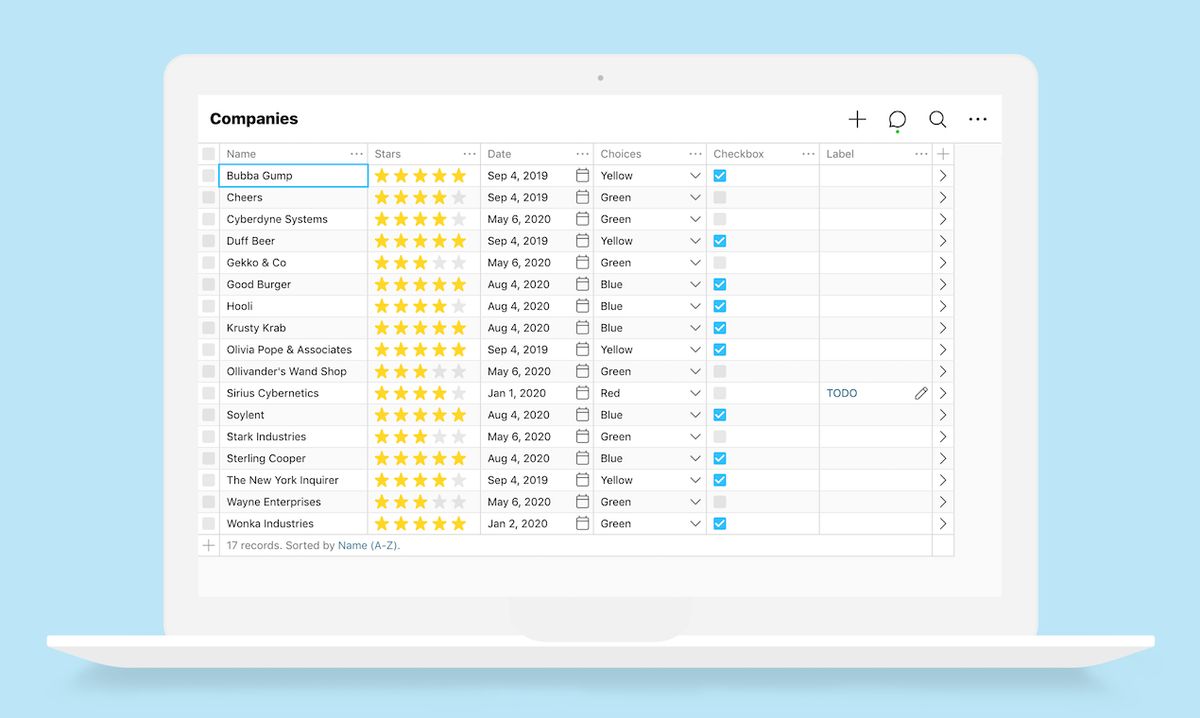Open the date picker for Bubba Gump
This screenshot has width=1200, height=718.
coord(581,175)
